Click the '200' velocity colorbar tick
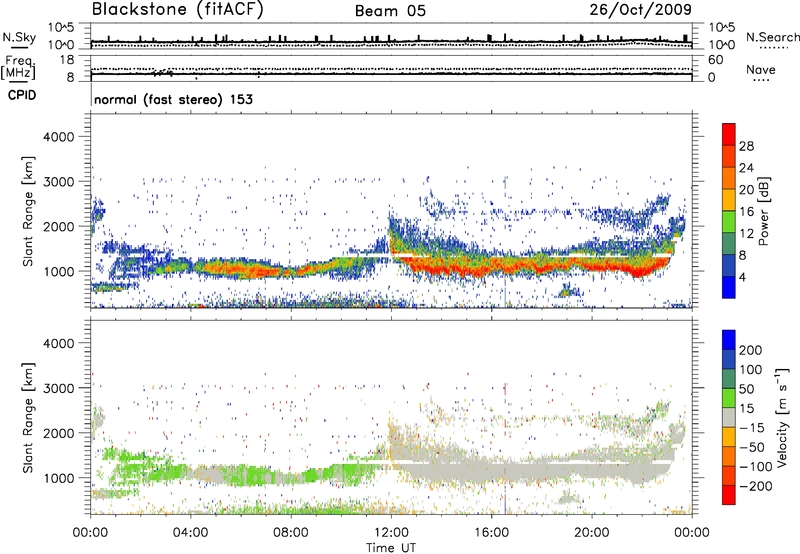The width and height of the screenshot is (800, 554). pyautogui.click(x=750, y=350)
